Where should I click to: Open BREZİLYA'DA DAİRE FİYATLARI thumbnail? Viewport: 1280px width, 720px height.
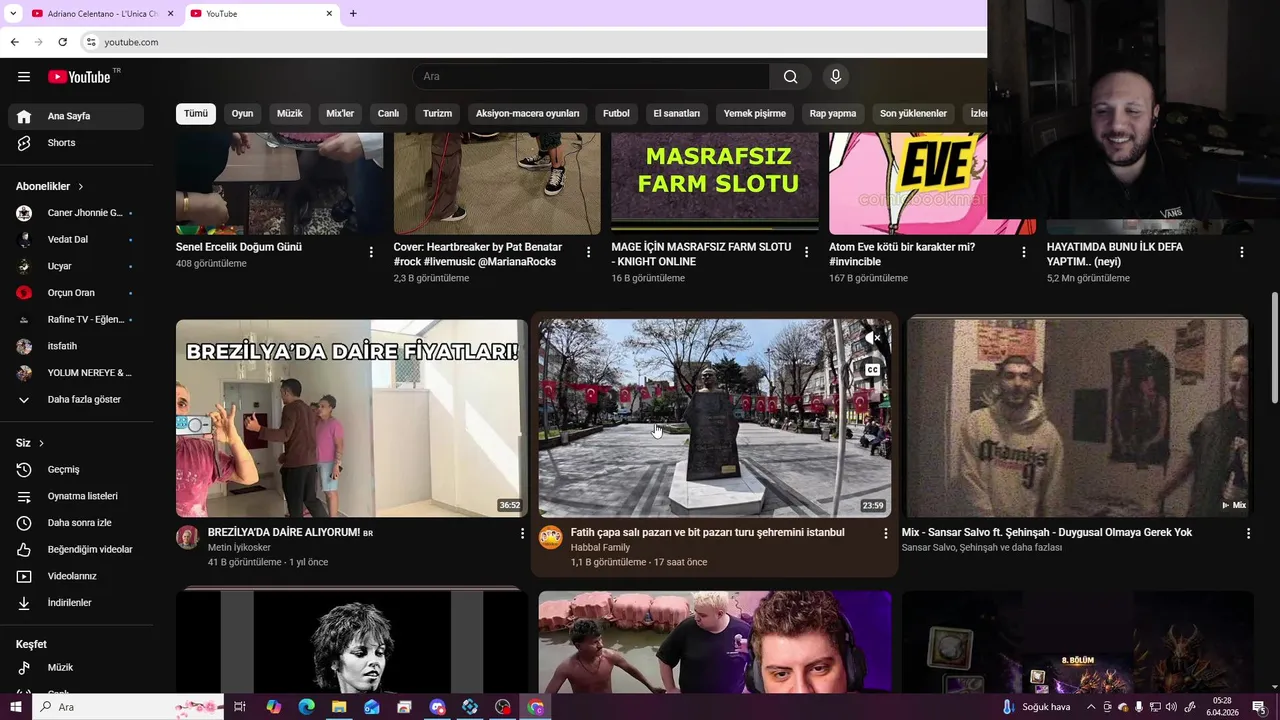[x=351, y=418]
